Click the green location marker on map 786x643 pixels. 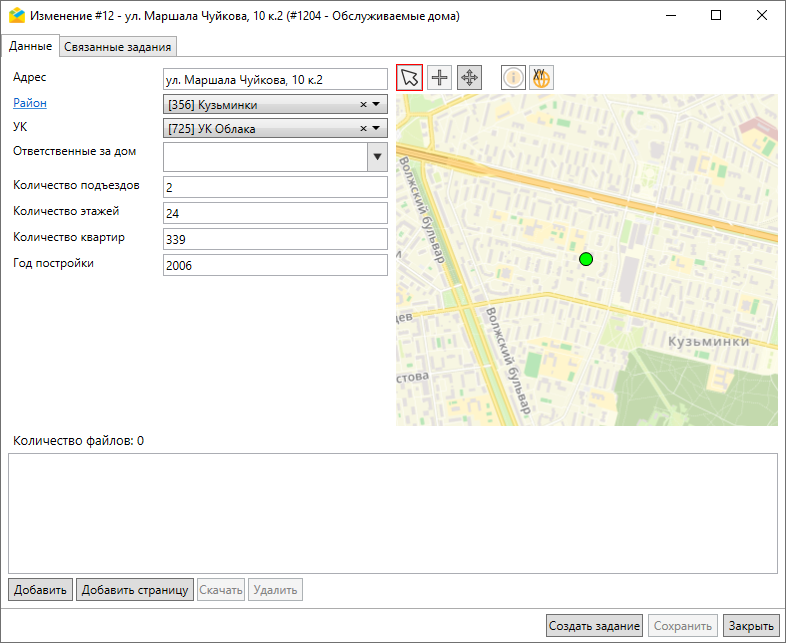click(x=586, y=260)
